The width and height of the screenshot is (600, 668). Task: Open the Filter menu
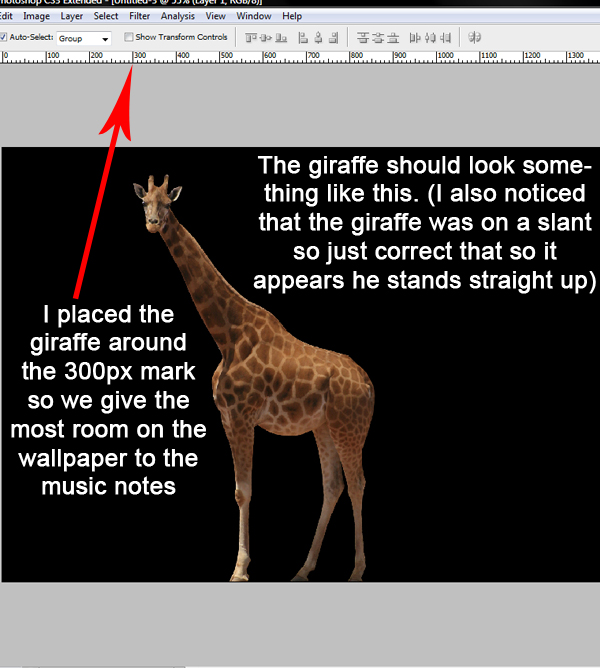tap(139, 16)
